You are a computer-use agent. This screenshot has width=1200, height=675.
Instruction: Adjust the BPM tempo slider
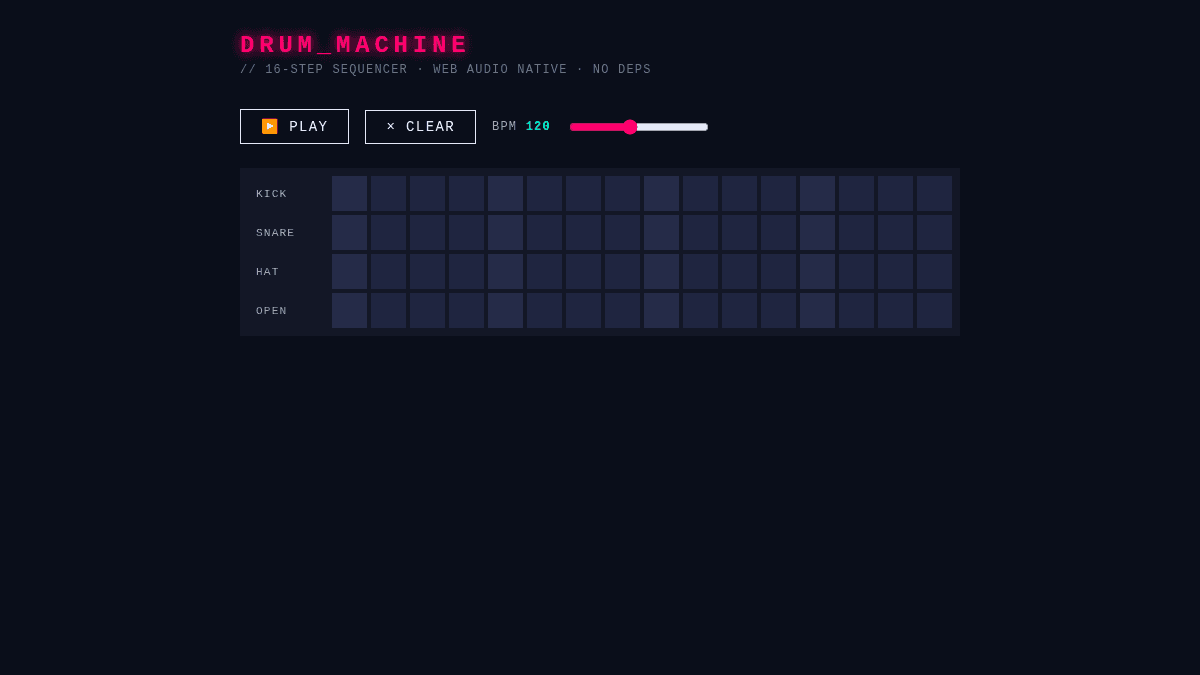point(639,126)
